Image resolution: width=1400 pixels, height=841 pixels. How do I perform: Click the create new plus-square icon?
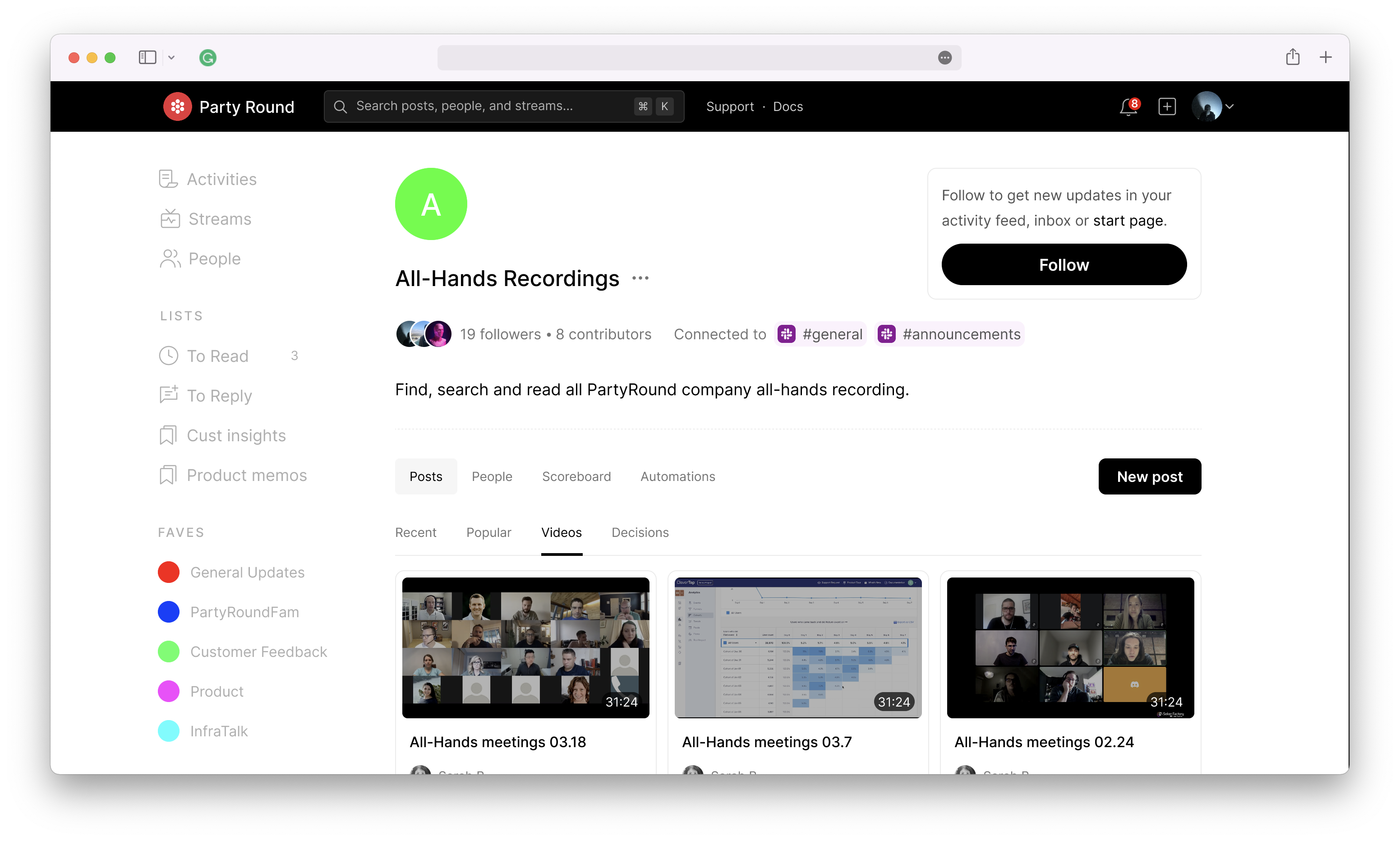coord(1167,106)
